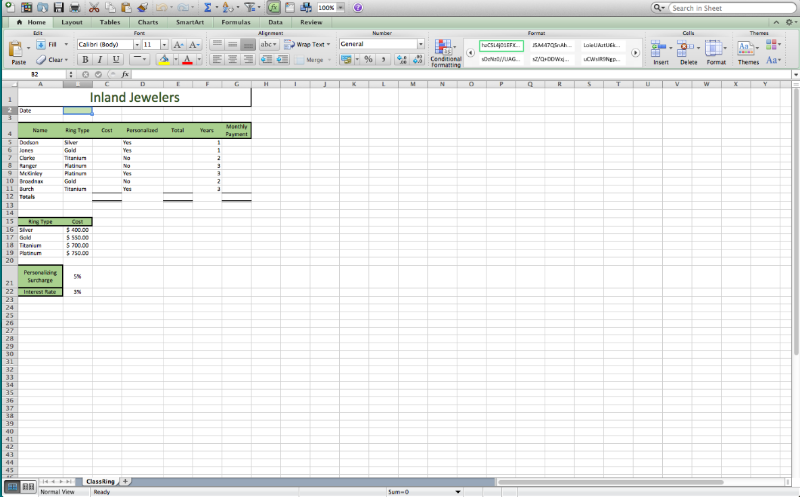Apply percent style to the cell
This screenshot has width=800, height=497.
[x=368, y=59]
